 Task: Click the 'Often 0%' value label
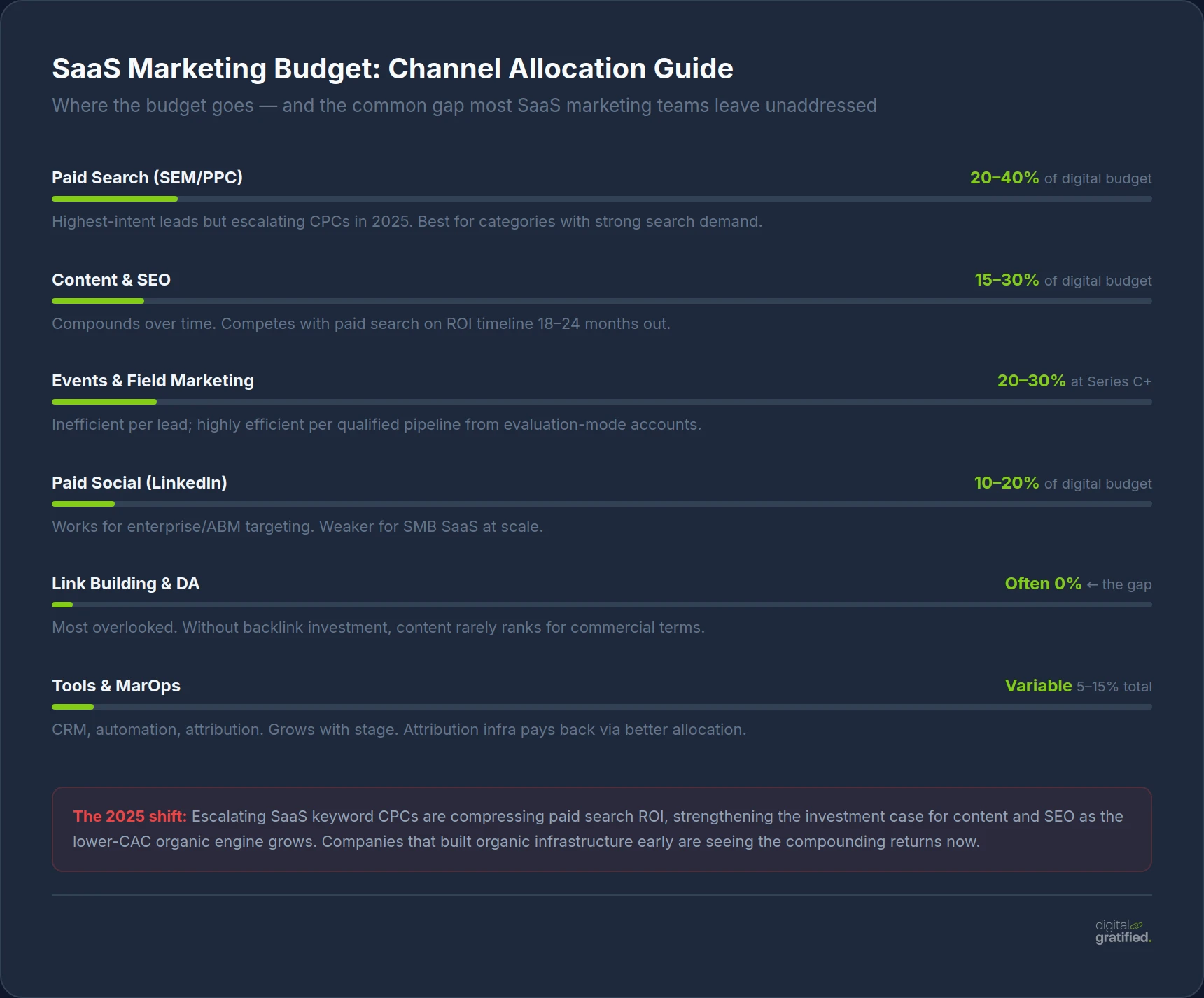(x=1043, y=584)
